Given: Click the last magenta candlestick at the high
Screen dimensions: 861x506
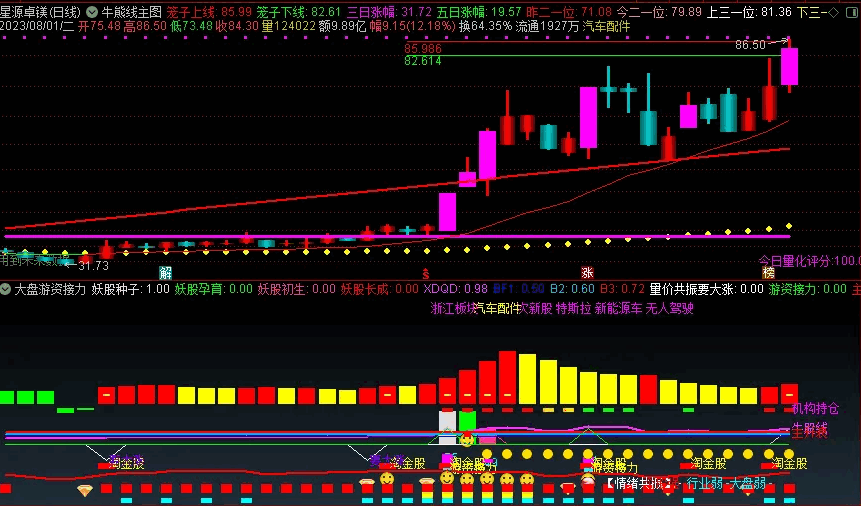Looking at the screenshot, I should click(x=789, y=66).
